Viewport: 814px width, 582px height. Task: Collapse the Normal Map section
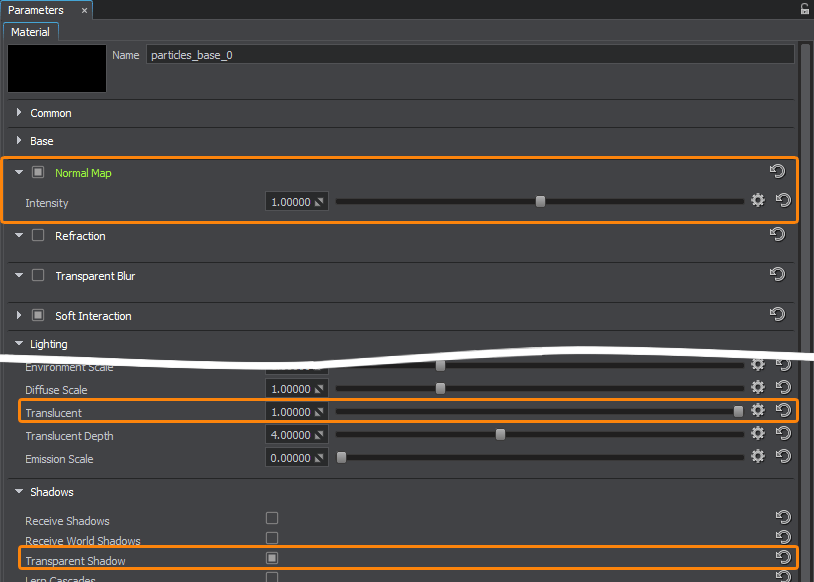pyautogui.click(x=19, y=172)
